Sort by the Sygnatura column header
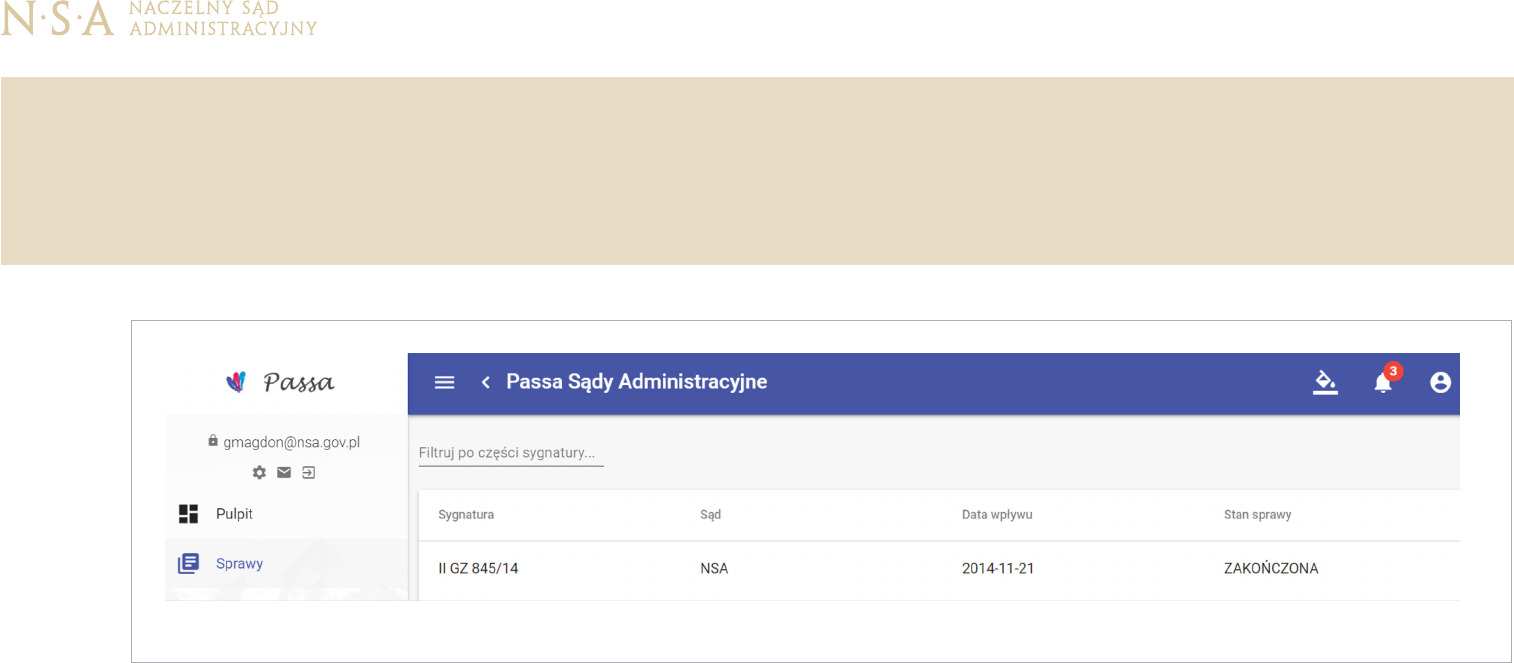Viewport: 1514px width, 663px height. tap(466, 515)
